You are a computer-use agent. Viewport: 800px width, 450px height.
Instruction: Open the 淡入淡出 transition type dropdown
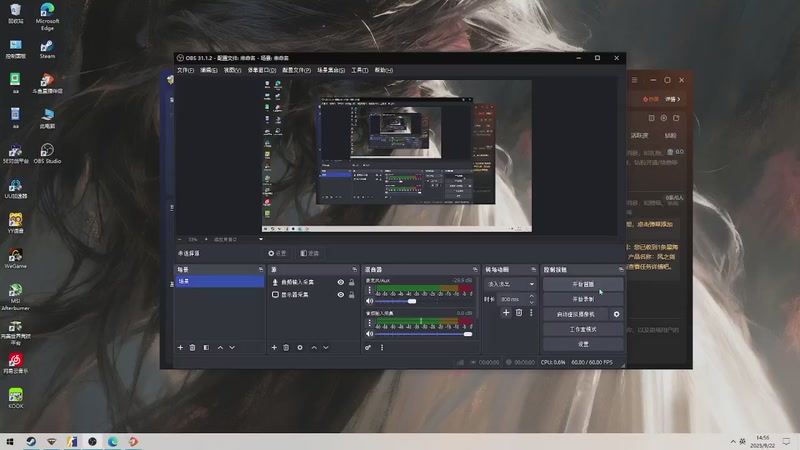click(510, 284)
